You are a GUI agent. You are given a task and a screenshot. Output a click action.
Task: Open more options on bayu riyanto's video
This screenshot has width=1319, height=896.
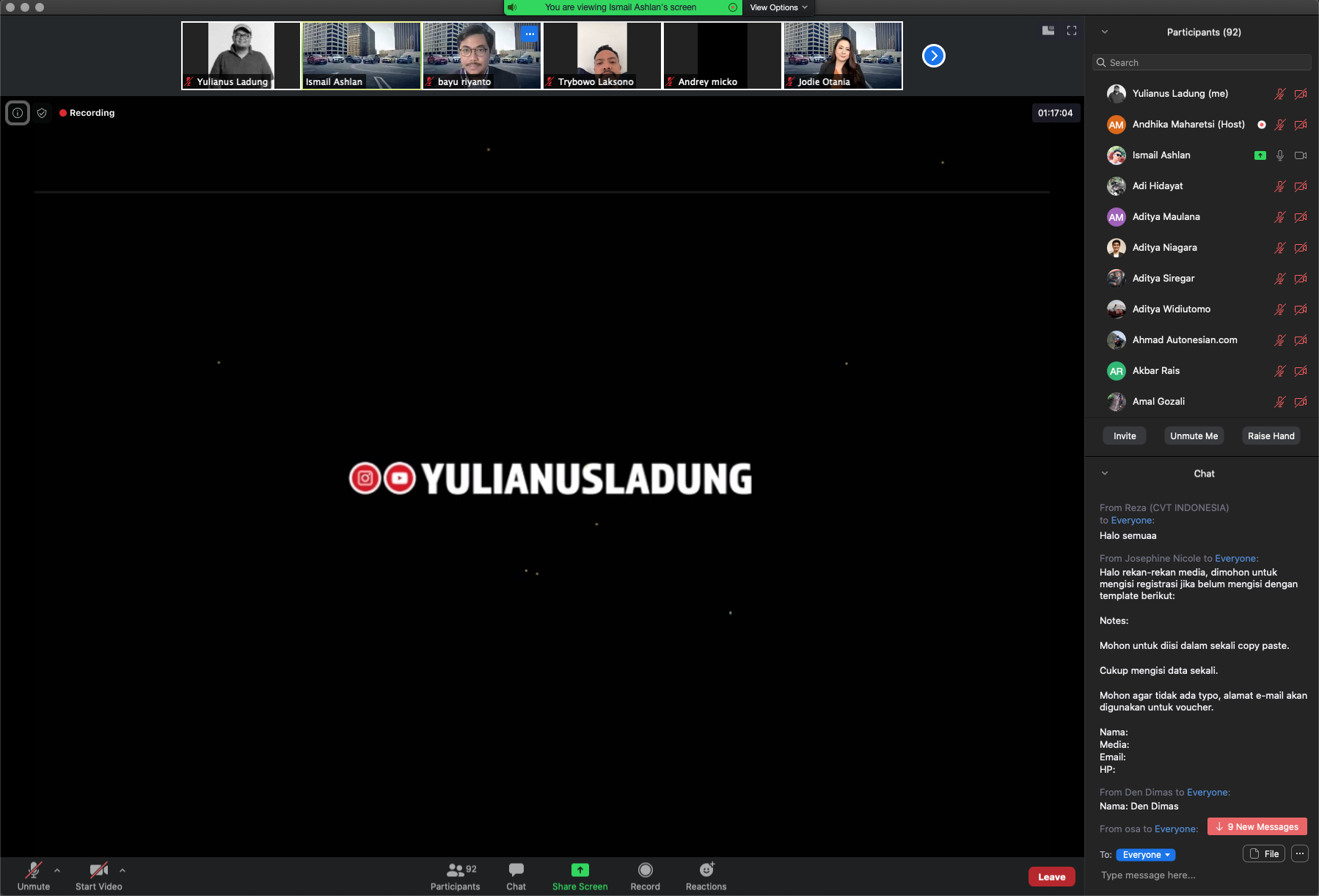point(530,34)
